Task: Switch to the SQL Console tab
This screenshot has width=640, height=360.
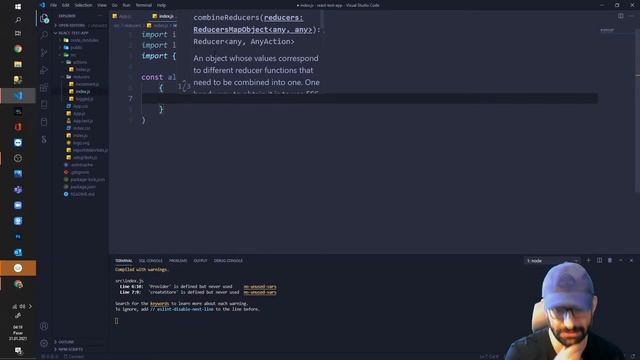Action: click(x=151, y=260)
